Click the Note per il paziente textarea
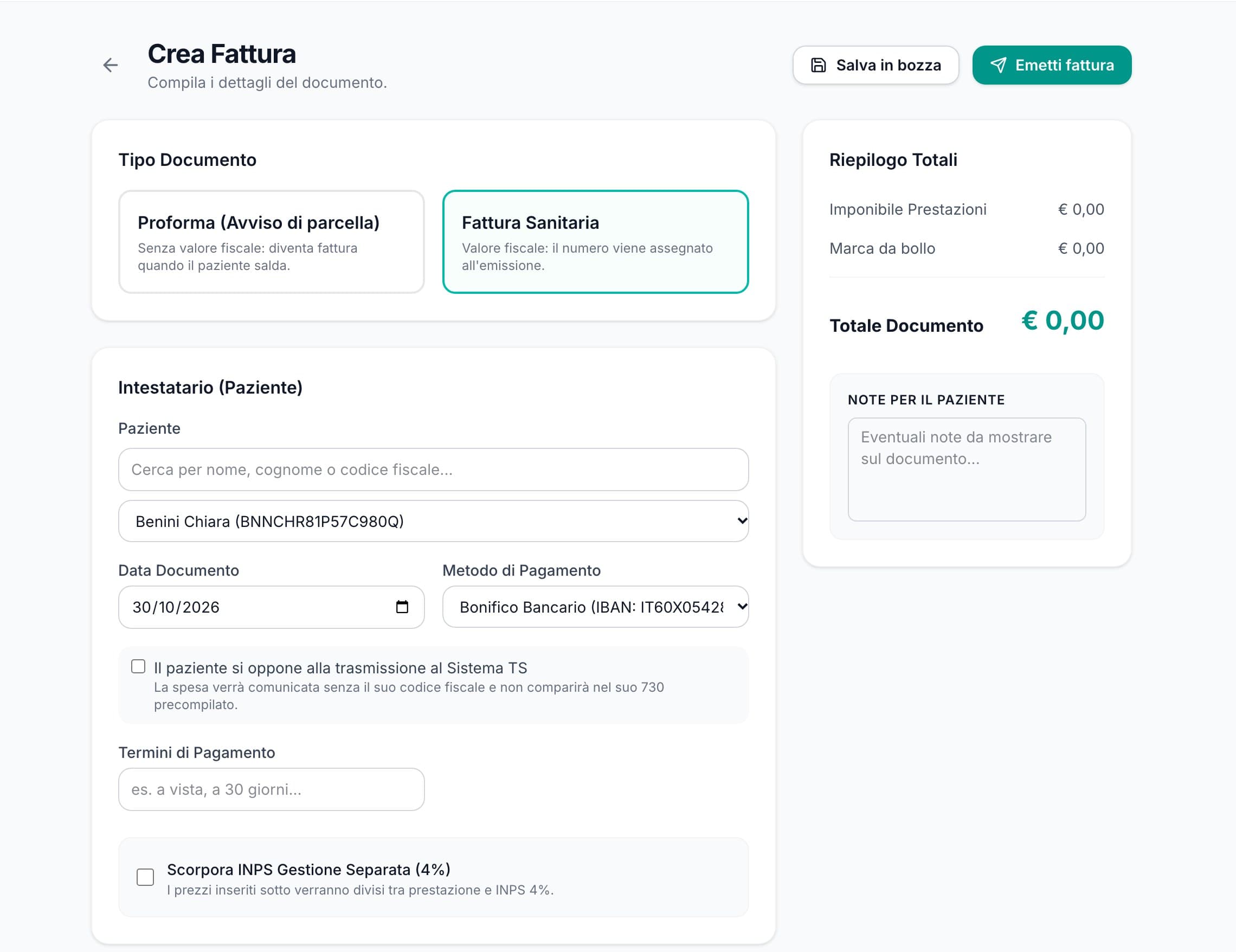Screen dimensions: 1236x952 pyautogui.click(x=967, y=469)
